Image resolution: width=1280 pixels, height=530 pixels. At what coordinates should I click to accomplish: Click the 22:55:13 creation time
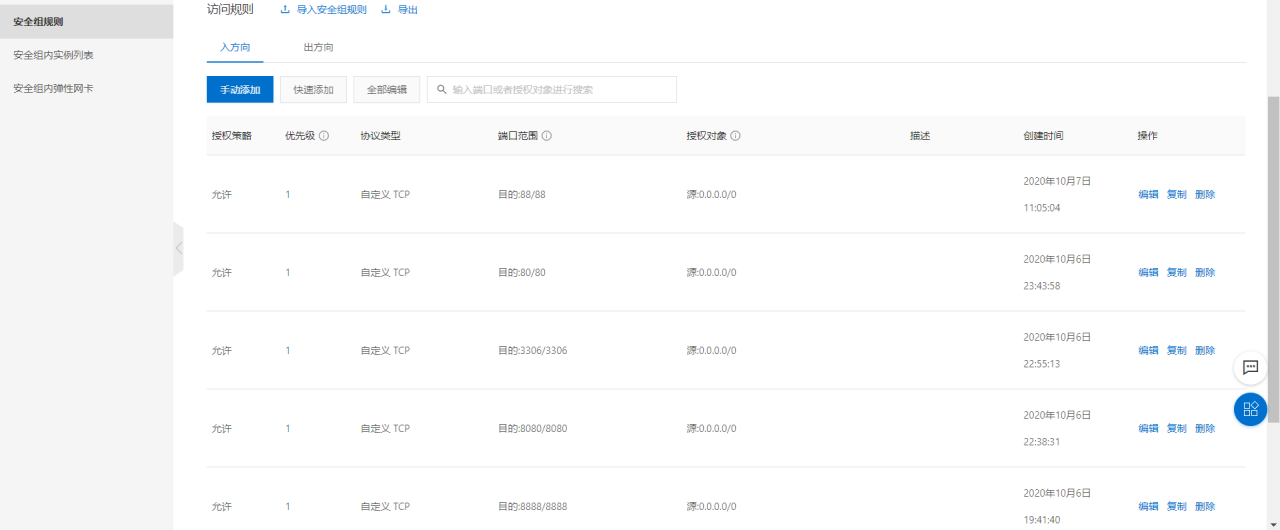coord(1042,364)
